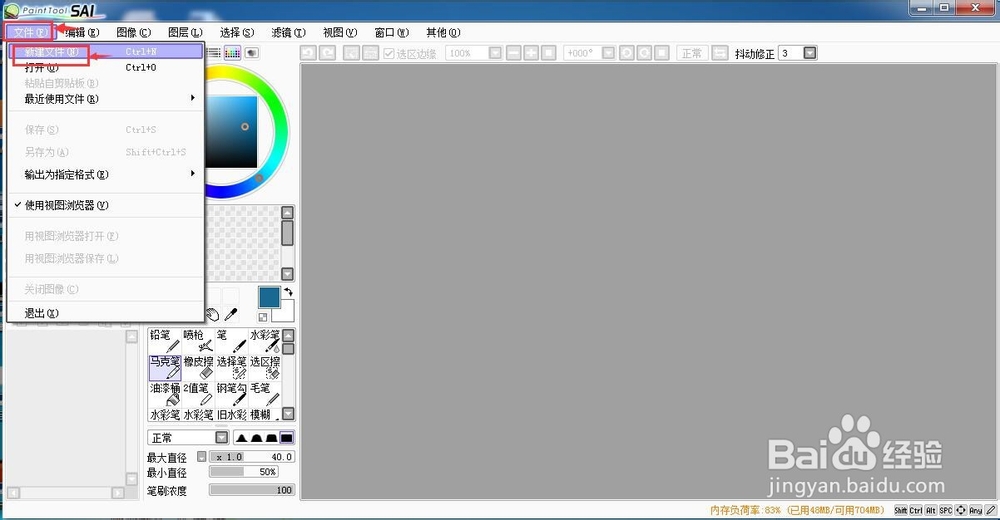The height and width of the screenshot is (520, 1000).
Task: Choose 退出 to exit the application
Action: coord(105,313)
